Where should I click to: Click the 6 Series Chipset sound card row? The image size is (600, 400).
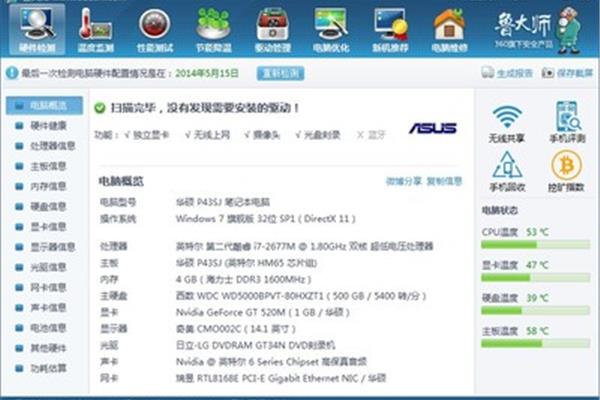tap(233, 362)
